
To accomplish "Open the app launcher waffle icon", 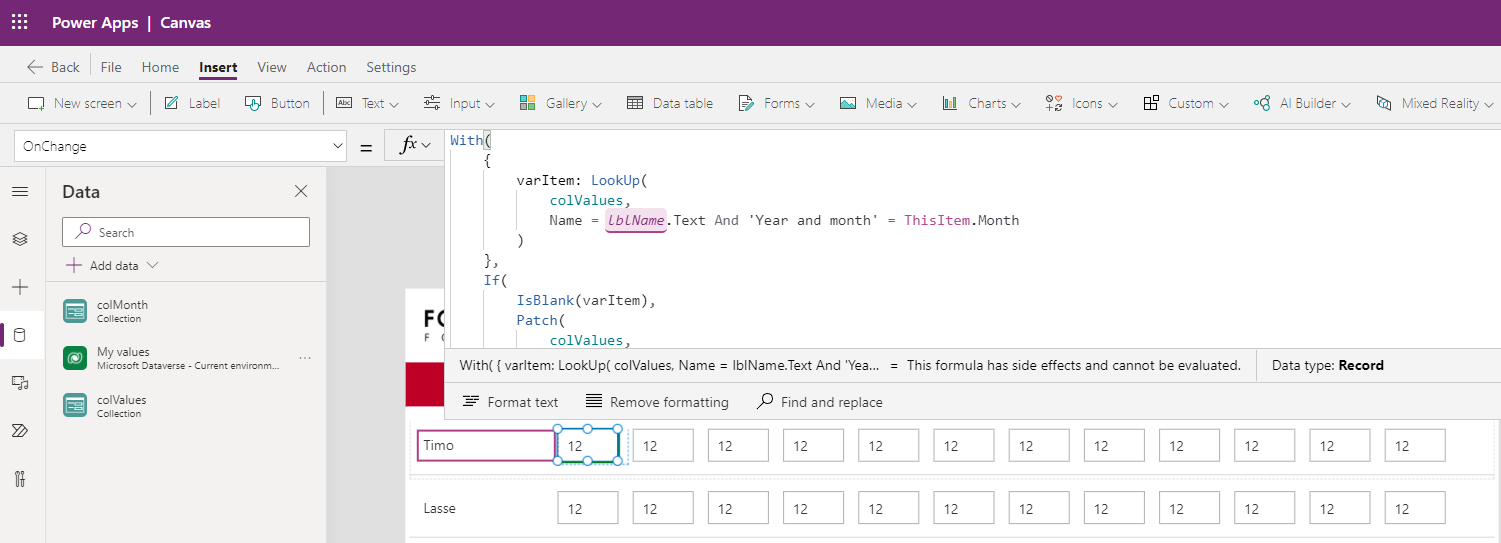I will coord(20,22).
